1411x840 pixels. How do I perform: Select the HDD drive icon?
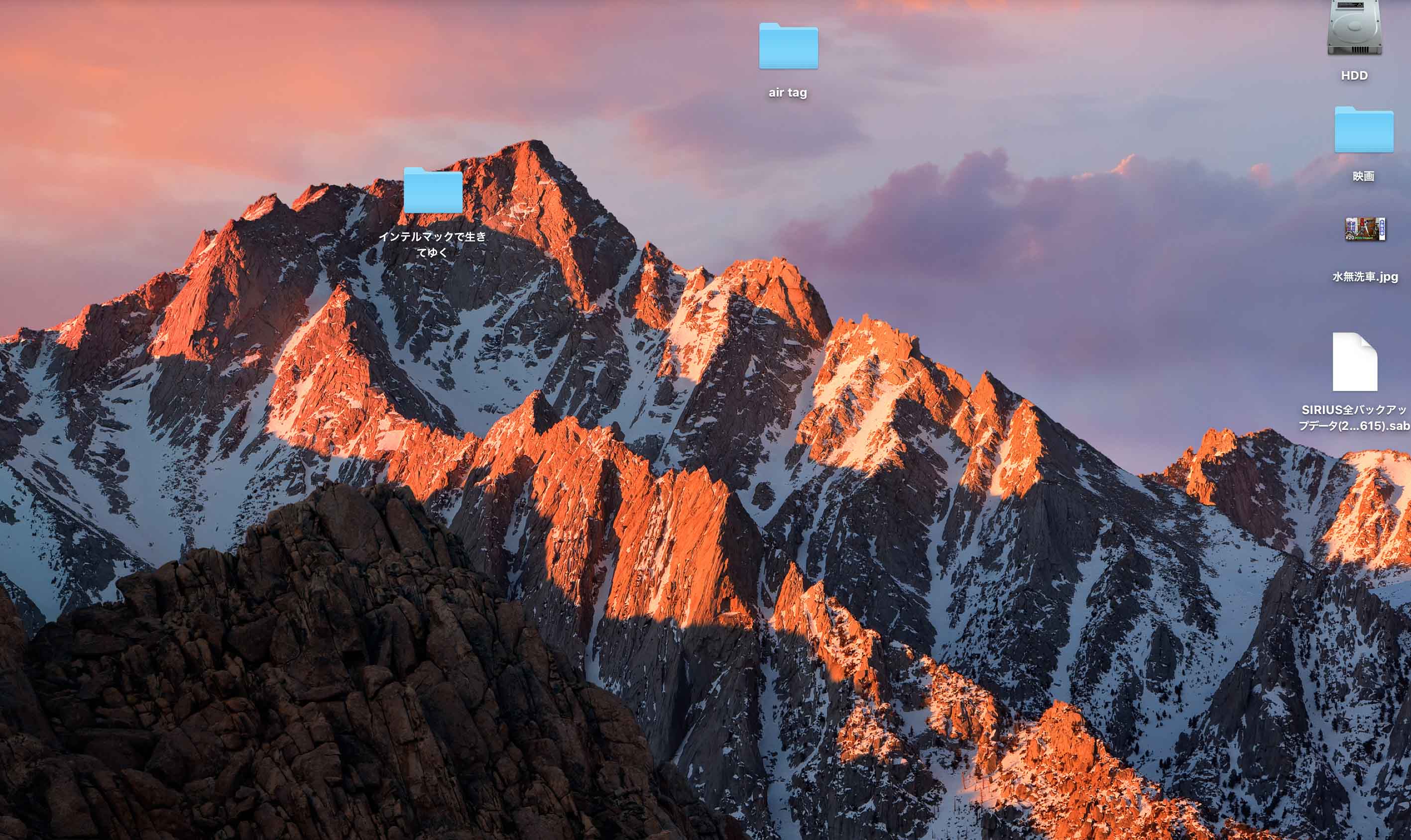[1354, 28]
